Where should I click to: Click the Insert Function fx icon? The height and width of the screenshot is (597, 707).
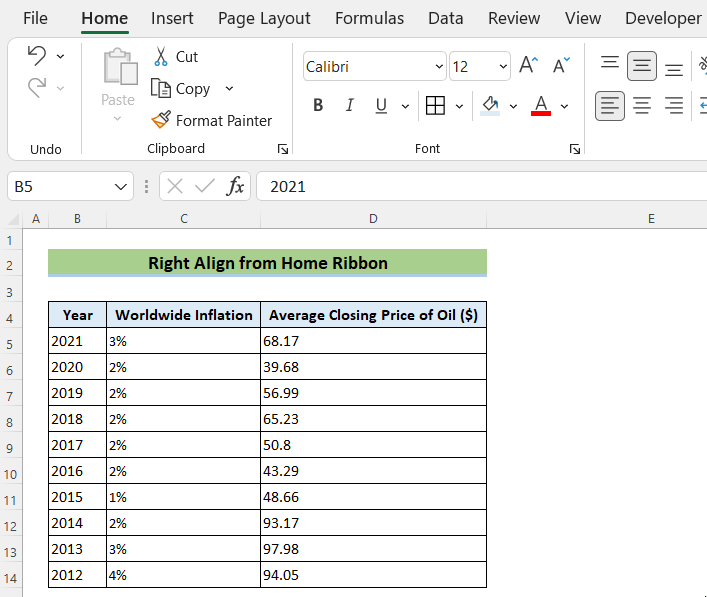click(x=235, y=186)
